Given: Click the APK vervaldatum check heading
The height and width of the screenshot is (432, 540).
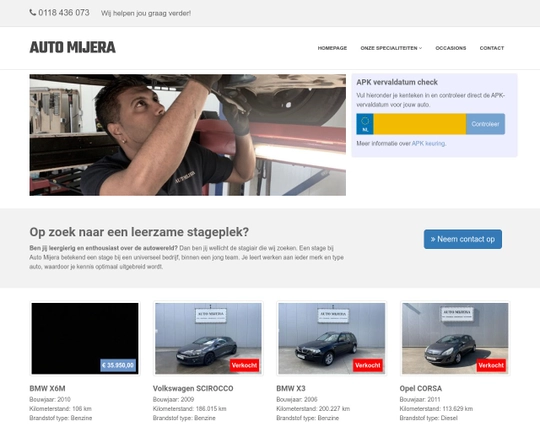Looking at the screenshot, I should click(397, 82).
